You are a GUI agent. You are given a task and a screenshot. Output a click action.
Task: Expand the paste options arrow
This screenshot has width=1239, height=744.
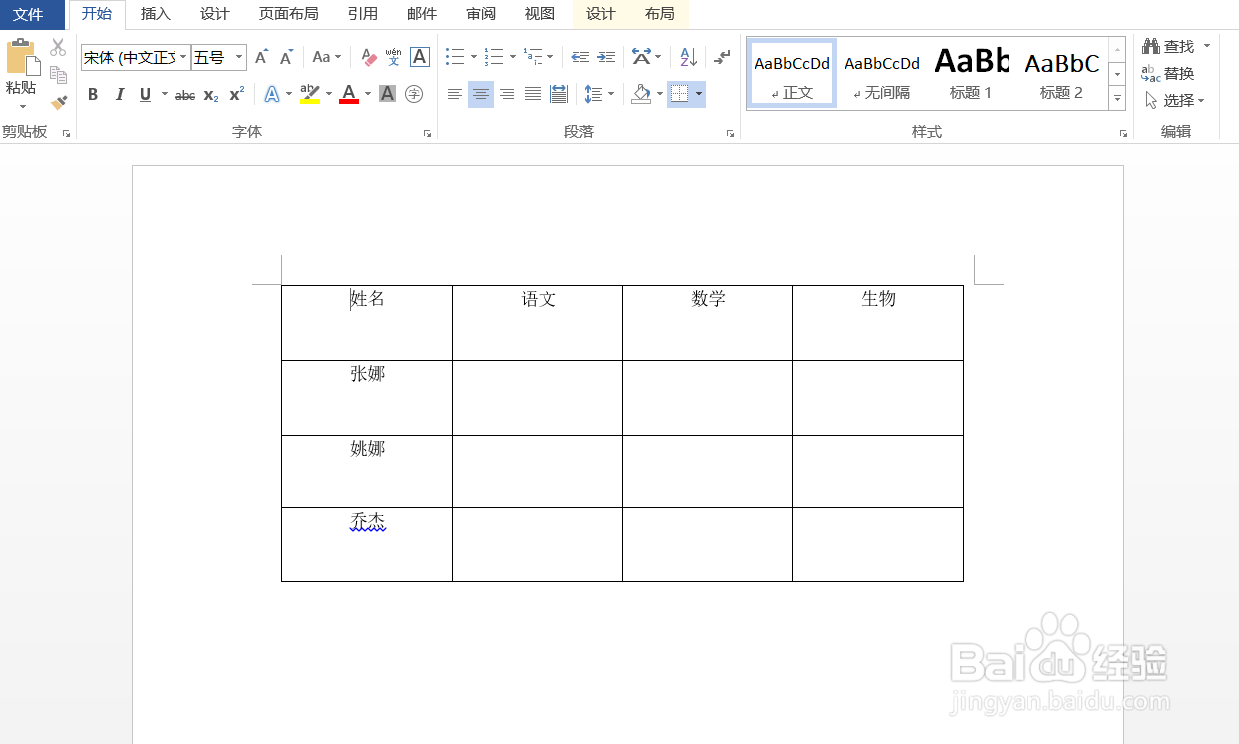(22, 106)
